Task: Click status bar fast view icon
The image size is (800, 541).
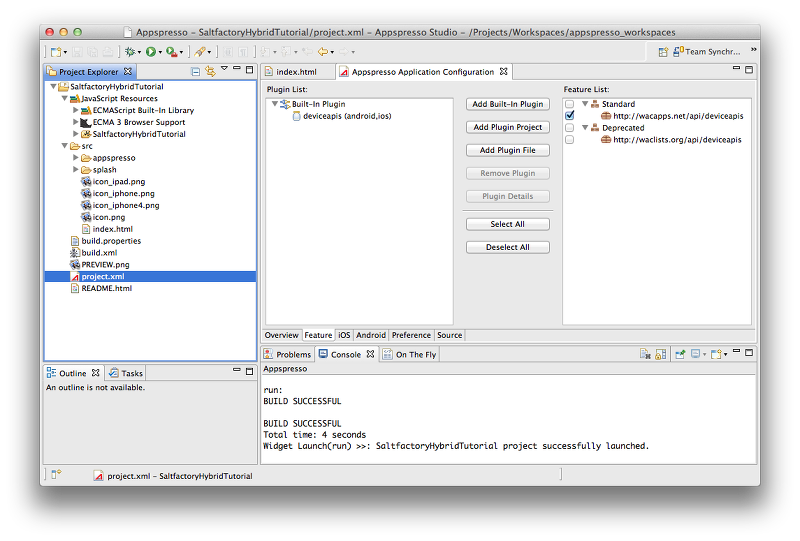Action: coord(56,474)
